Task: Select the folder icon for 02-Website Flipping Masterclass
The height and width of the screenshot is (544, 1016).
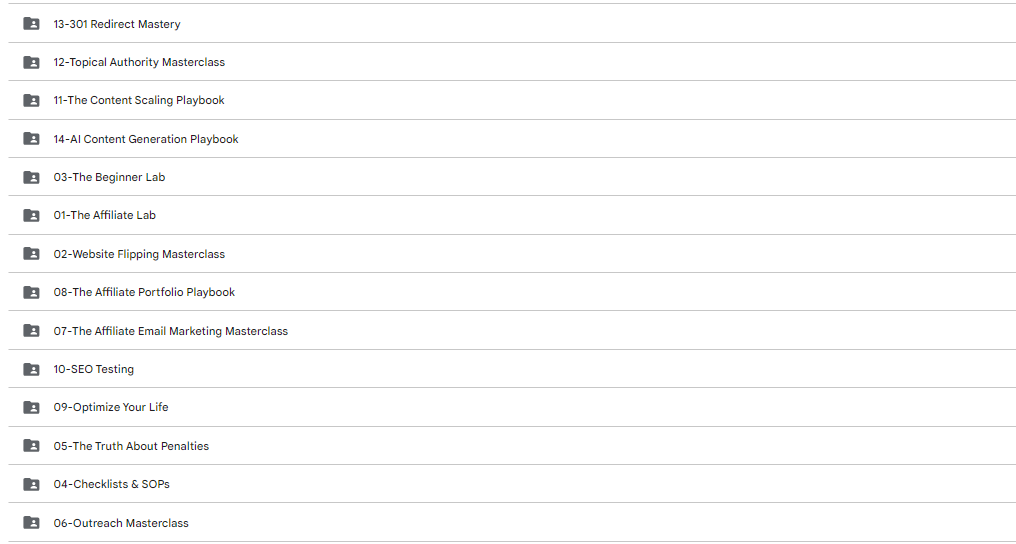Action: (x=31, y=254)
